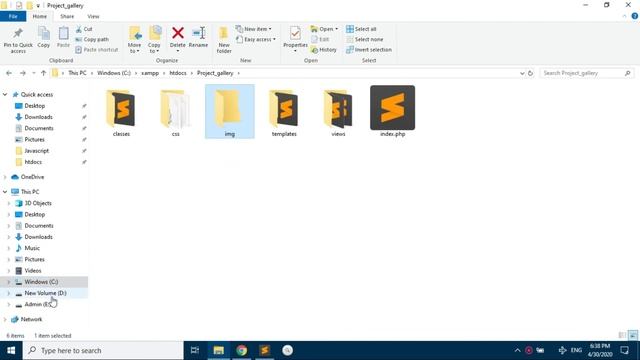Viewport: 640px width, 360px height.
Task: Click xampp in the address path
Action: [150, 73]
